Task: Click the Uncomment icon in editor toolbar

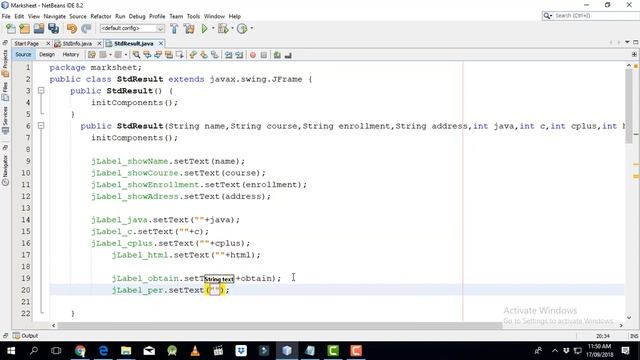Action: (288, 55)
